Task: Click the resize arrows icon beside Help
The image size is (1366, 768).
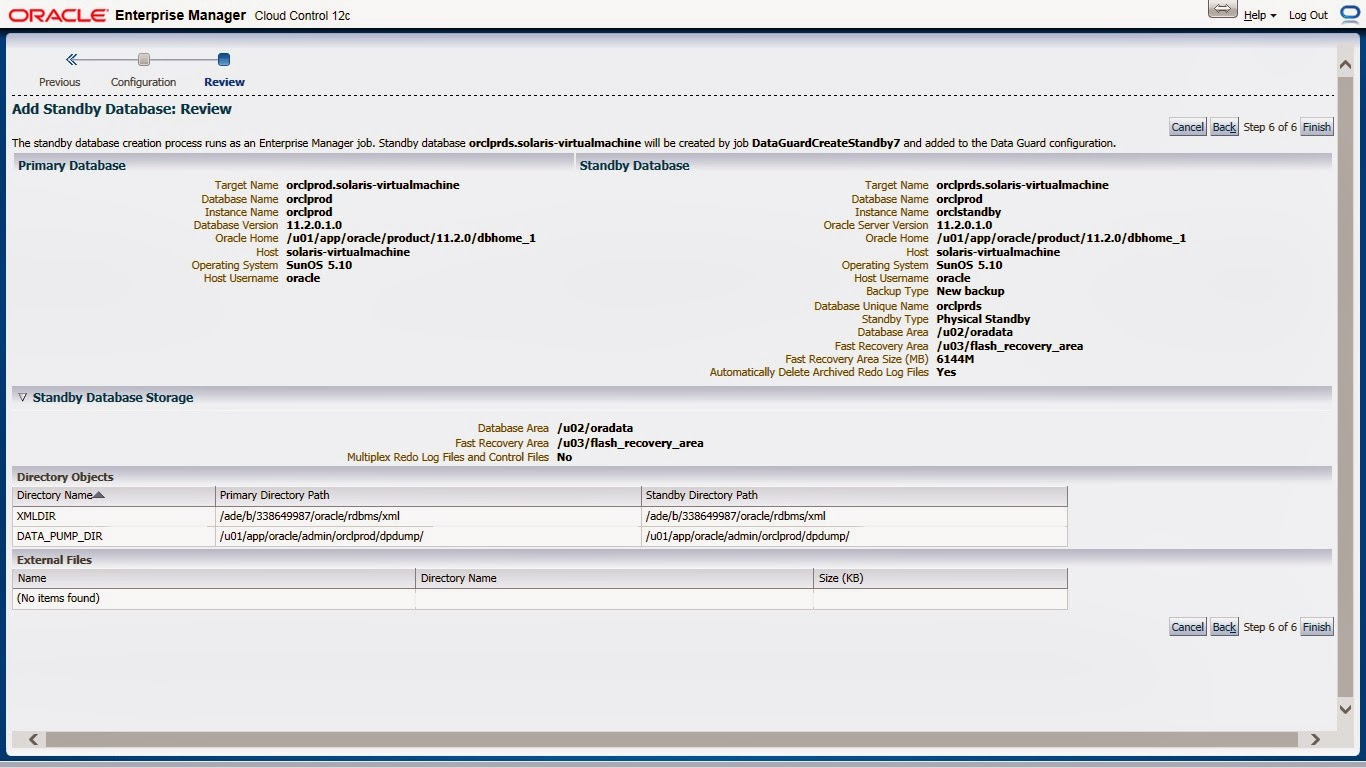Action: pyautogui.click(x=1222, y=8)
